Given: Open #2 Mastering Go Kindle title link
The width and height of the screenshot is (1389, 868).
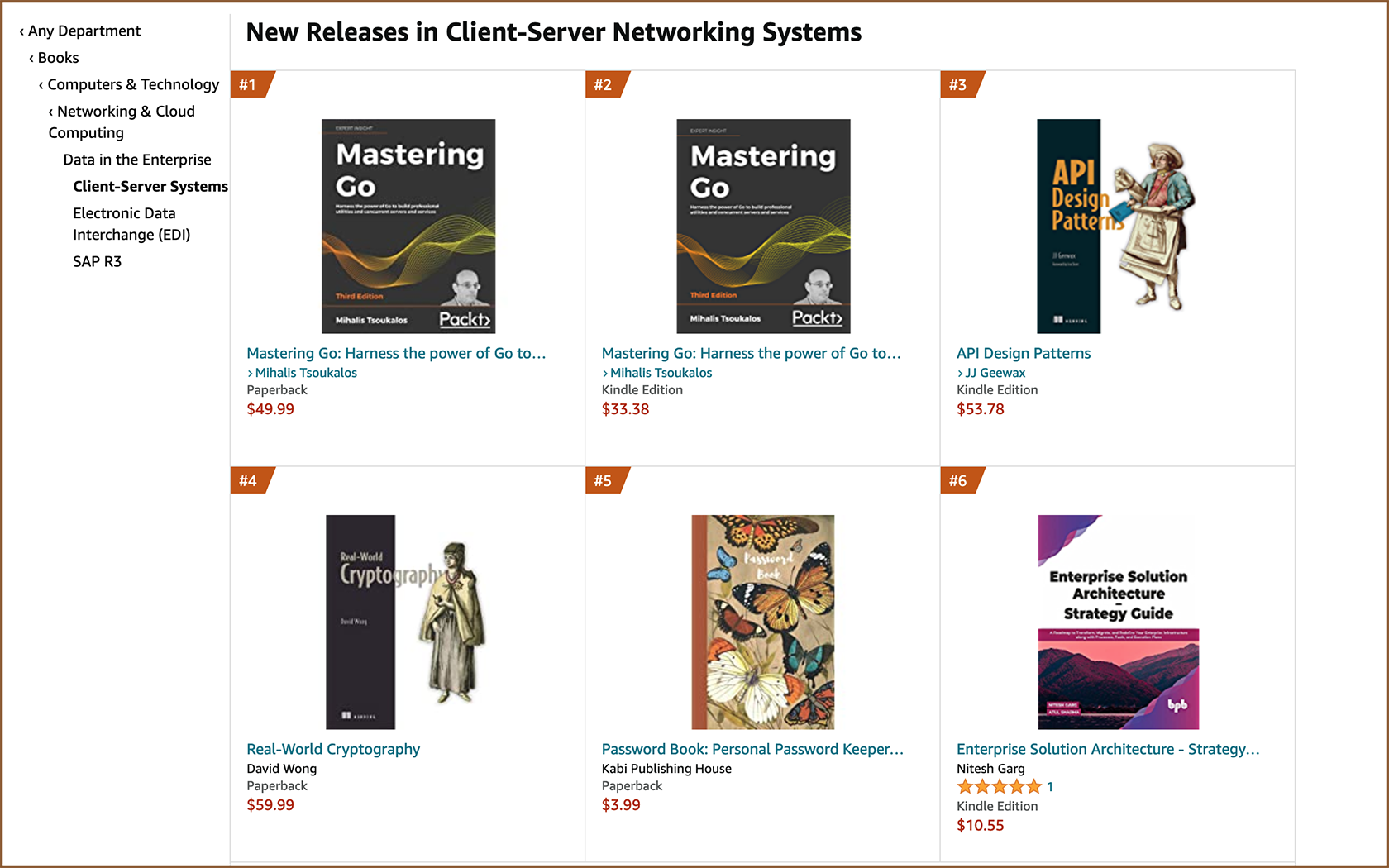Looking at the screenshot, I should 751,353.
